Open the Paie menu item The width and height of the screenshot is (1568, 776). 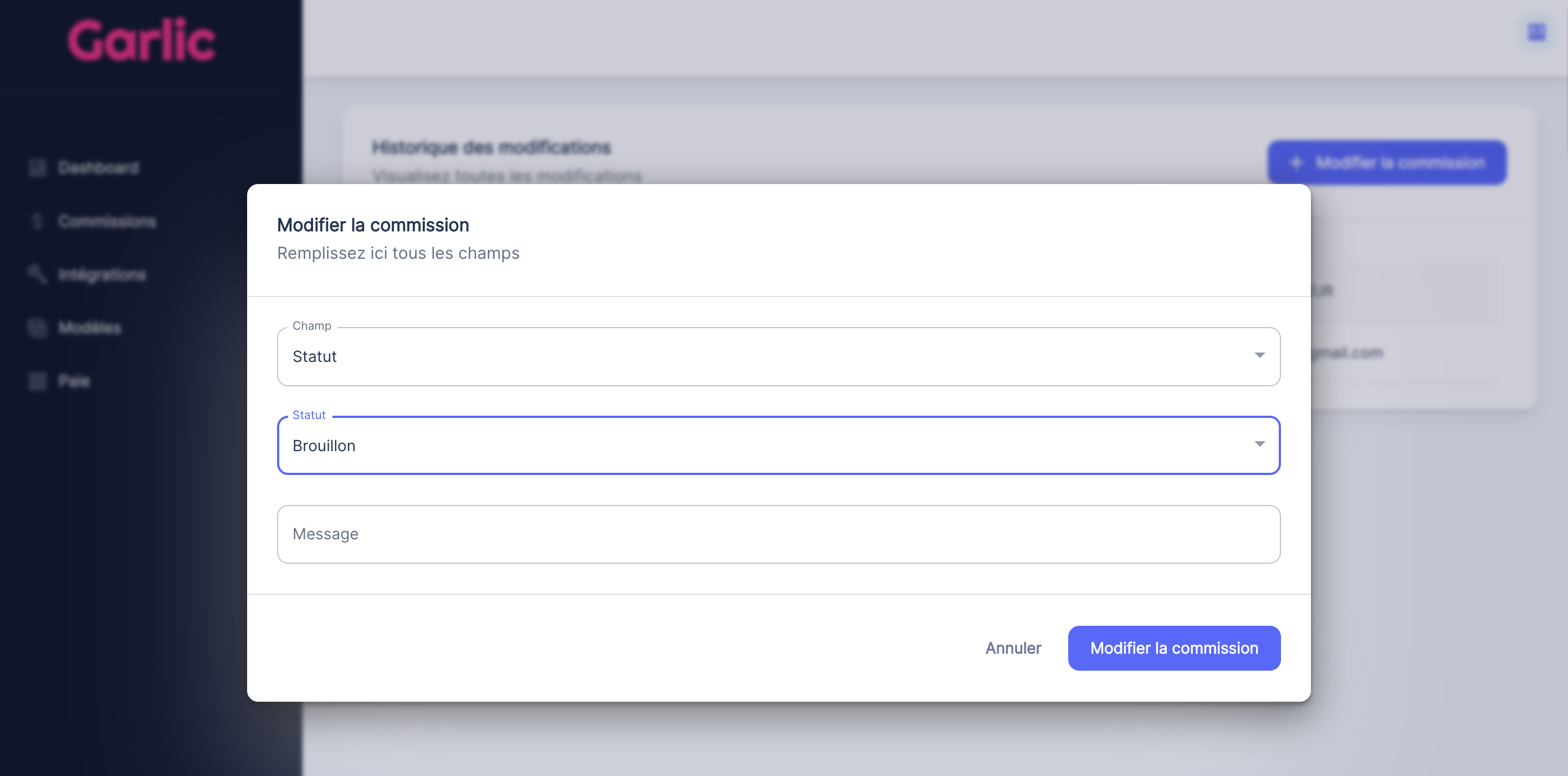click(x=74, y=381)
